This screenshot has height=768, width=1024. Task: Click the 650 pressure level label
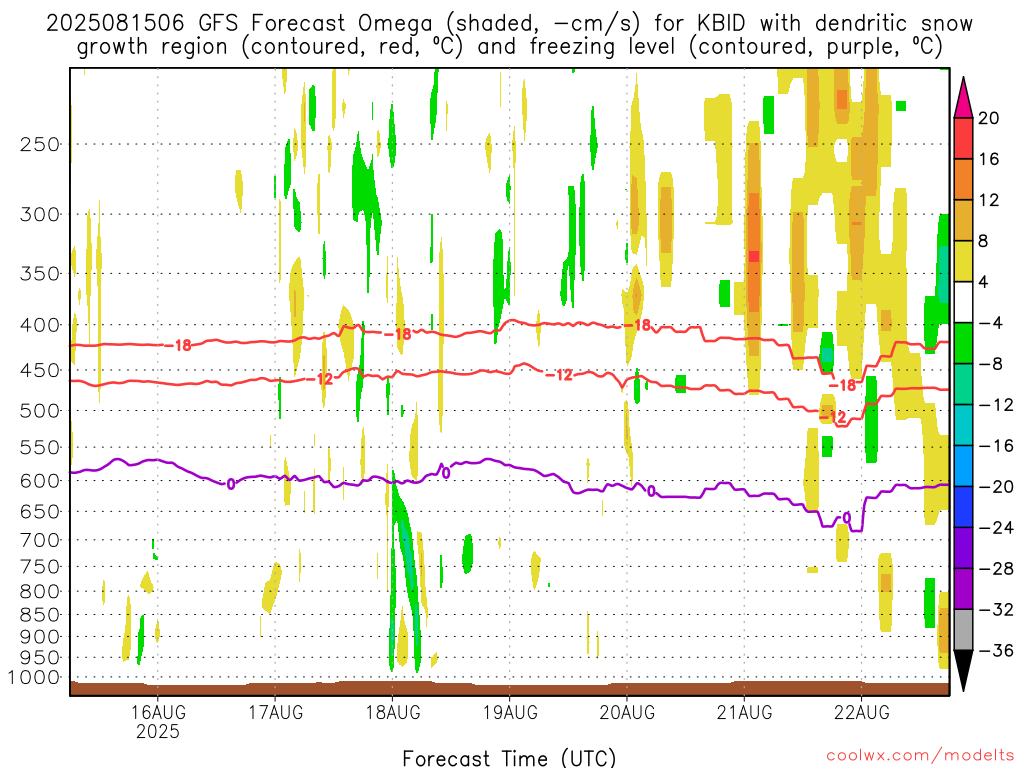click(x=40, y=511)
